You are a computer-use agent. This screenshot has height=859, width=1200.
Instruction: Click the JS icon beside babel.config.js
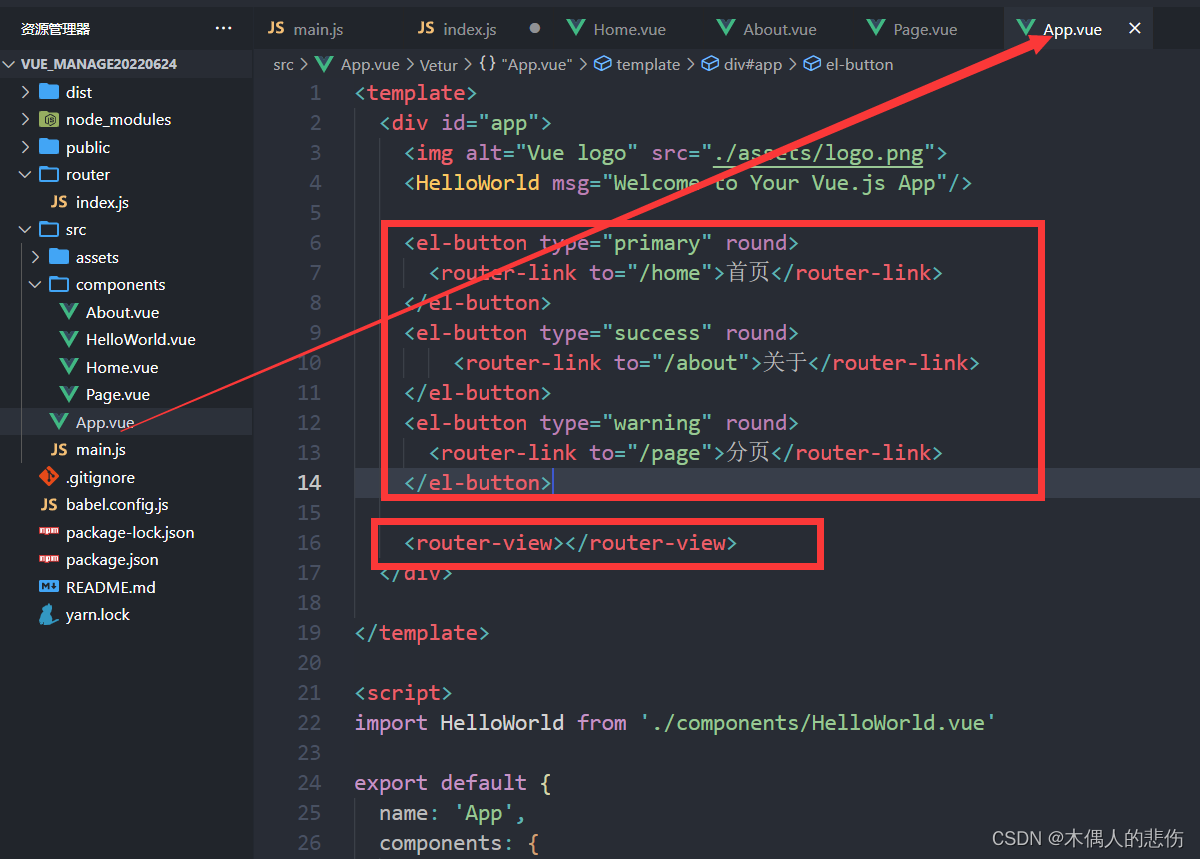coord(49,504)
